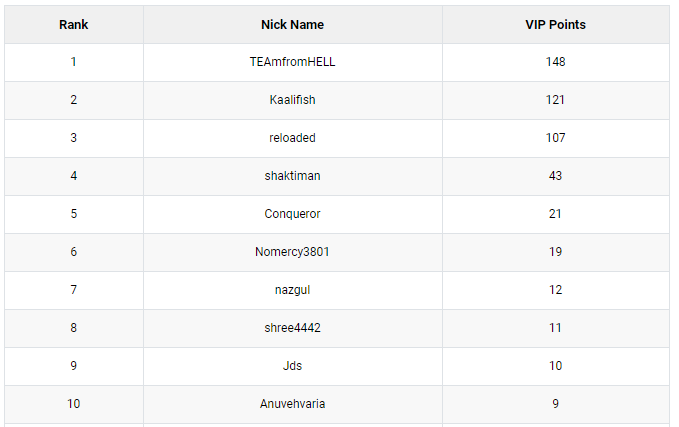Click the shaktiman nickname entry
Viewport: 679px width, 427px height.
293,176
